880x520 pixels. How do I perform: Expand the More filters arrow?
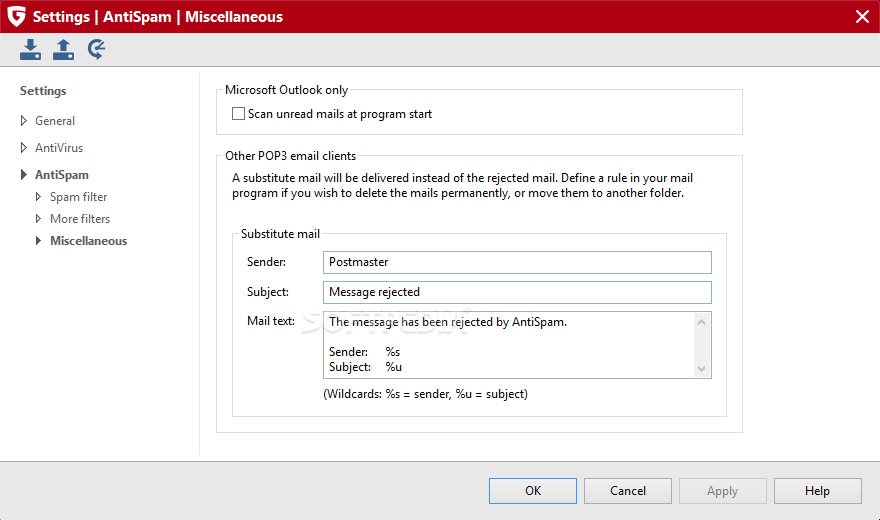point(38,219)
